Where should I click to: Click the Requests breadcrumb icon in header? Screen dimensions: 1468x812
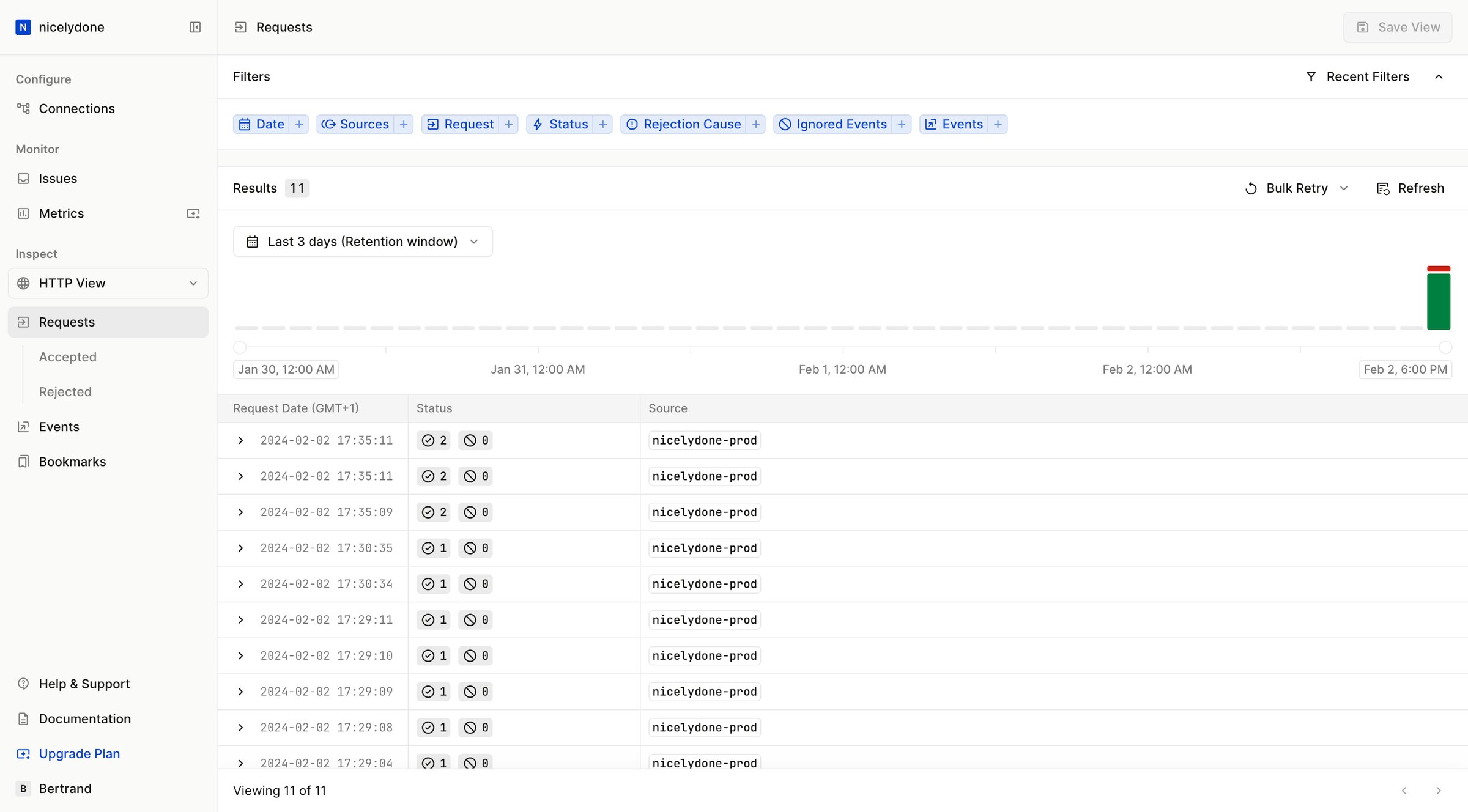point(240,27)
